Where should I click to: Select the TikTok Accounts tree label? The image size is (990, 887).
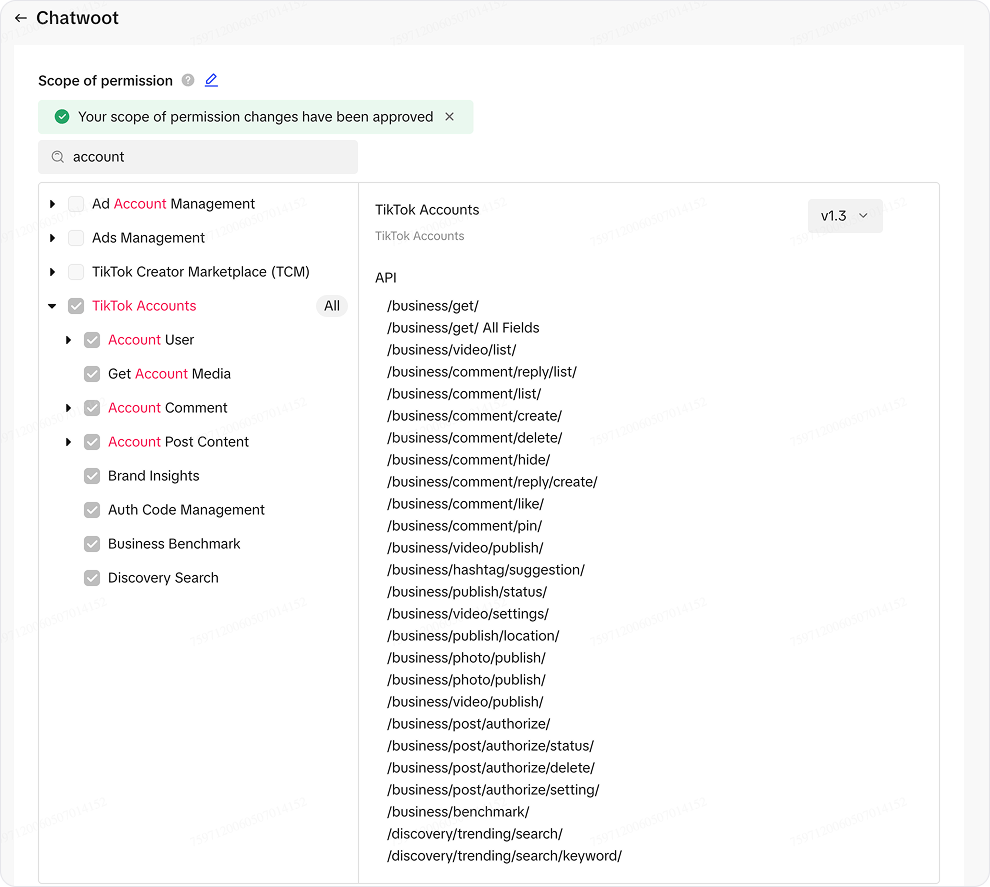click(145, 306)
